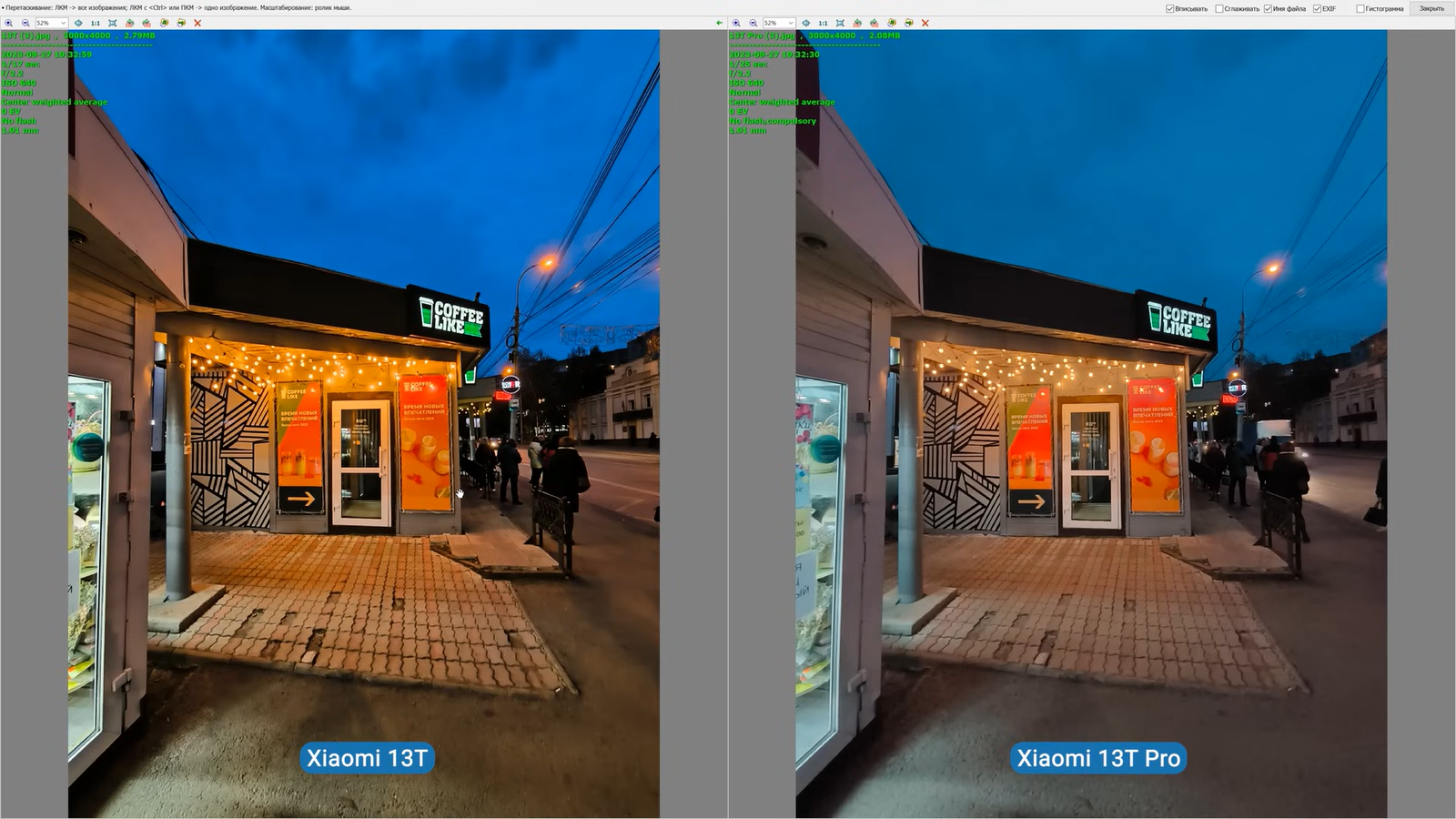Viewport: 1456px width, 819px height.
Task: Zoom in on the right image
Action: tap(736, 23)
